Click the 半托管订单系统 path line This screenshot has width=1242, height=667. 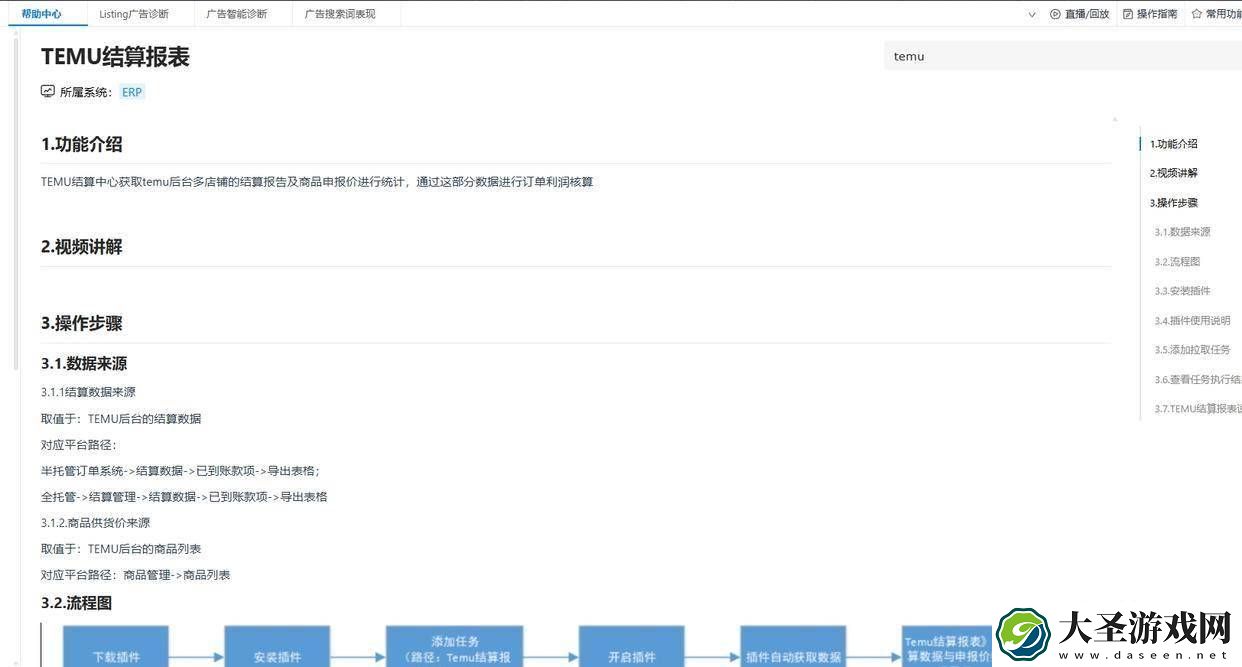click(180, 471)
